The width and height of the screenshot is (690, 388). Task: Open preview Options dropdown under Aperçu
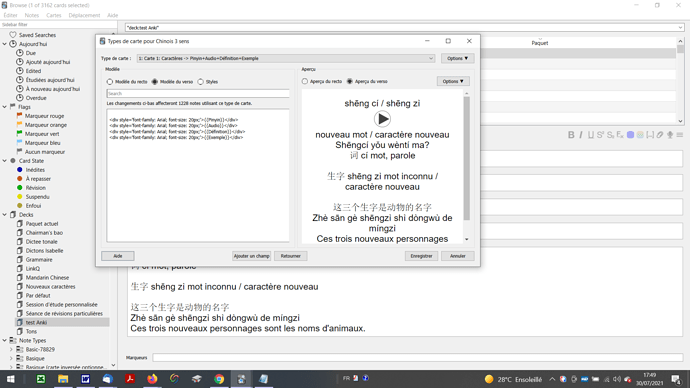tap(453, 81)
